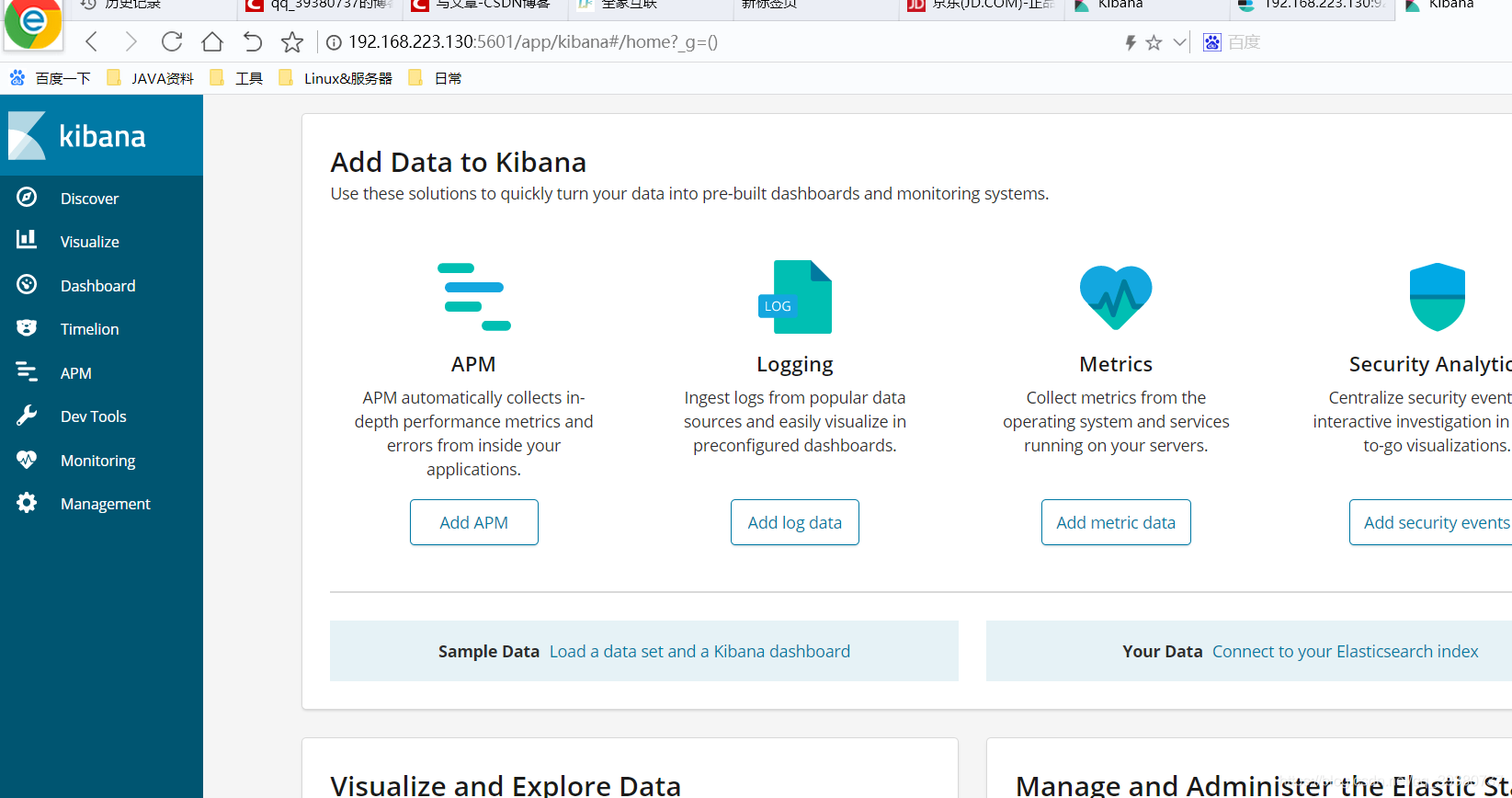Go back using the browser back arrow

tap(91, 41)
